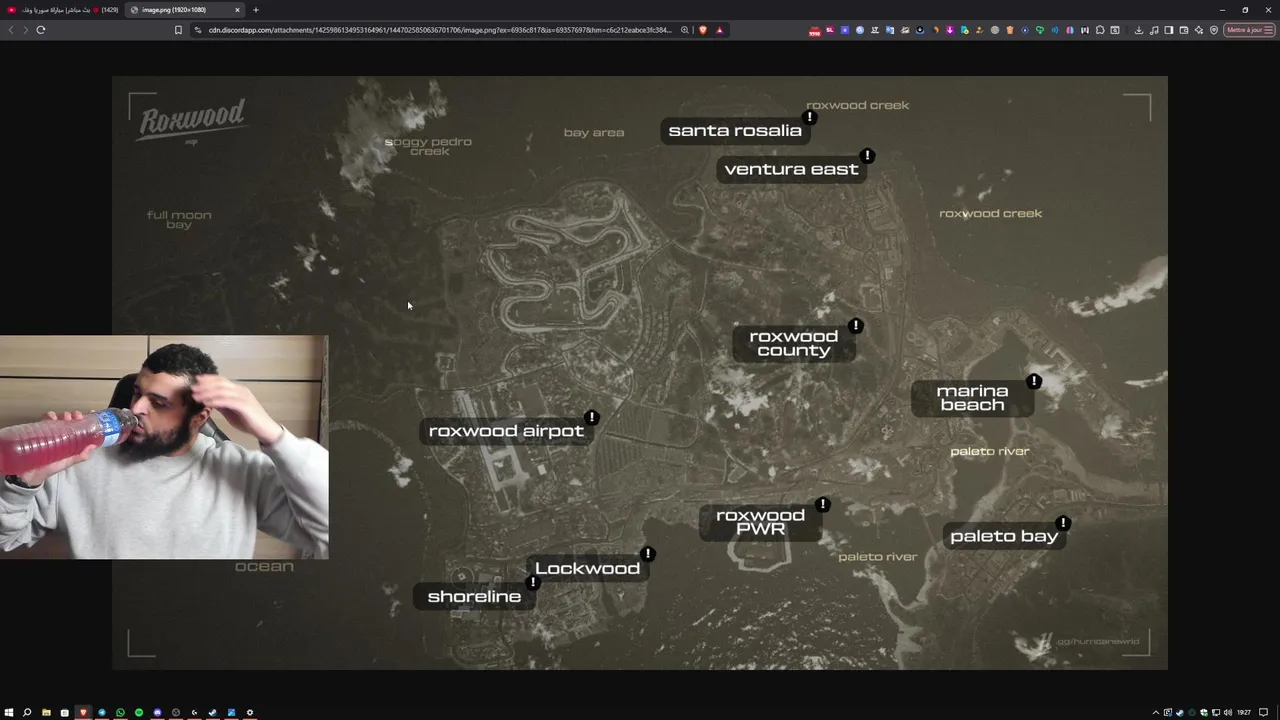Click the paleto bay map label

(x=1004, y=536)
